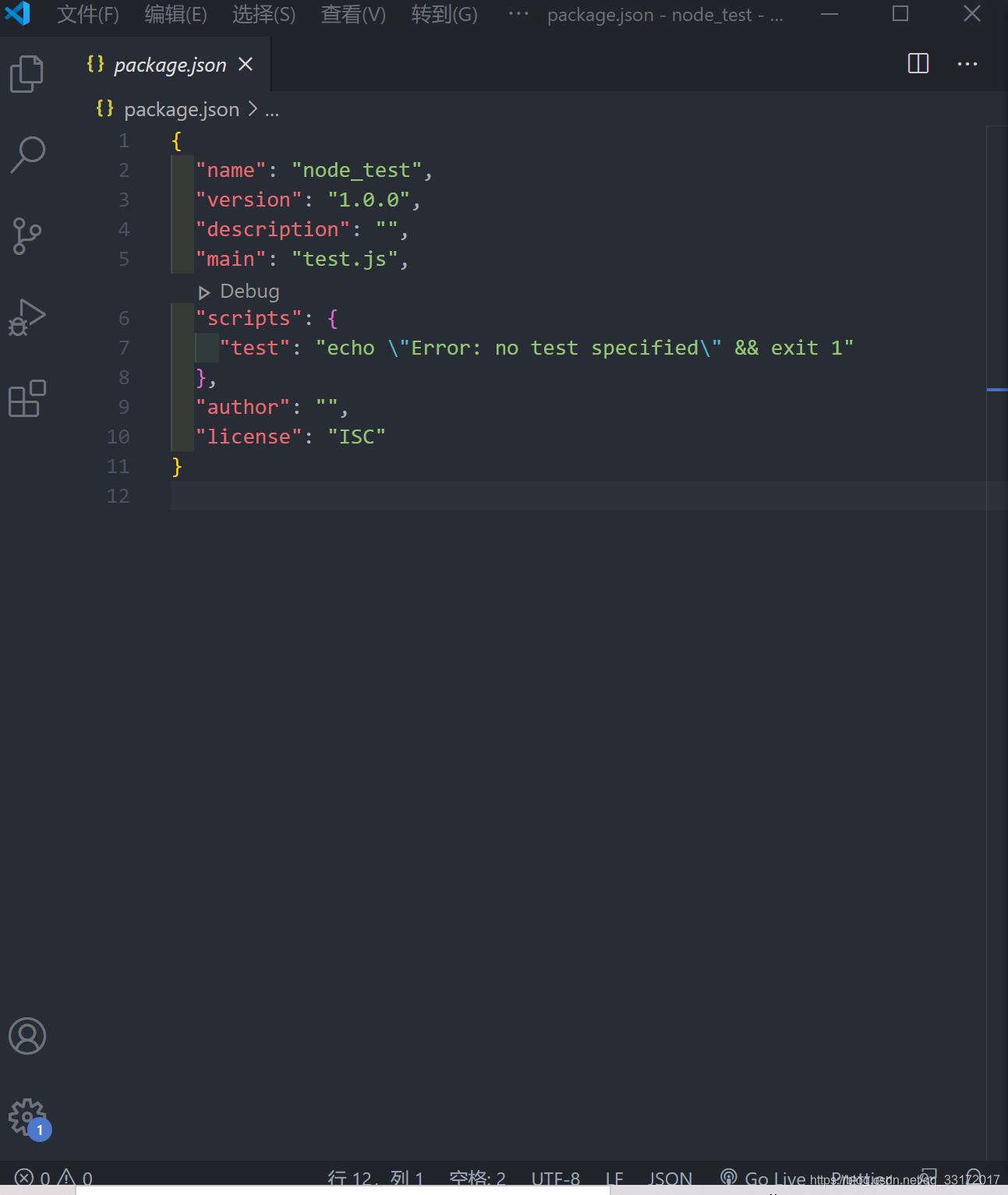1008x1195 pixels.
Task: Click the "test.js" value
Action: pyautogui.click(x=345, y=259)
